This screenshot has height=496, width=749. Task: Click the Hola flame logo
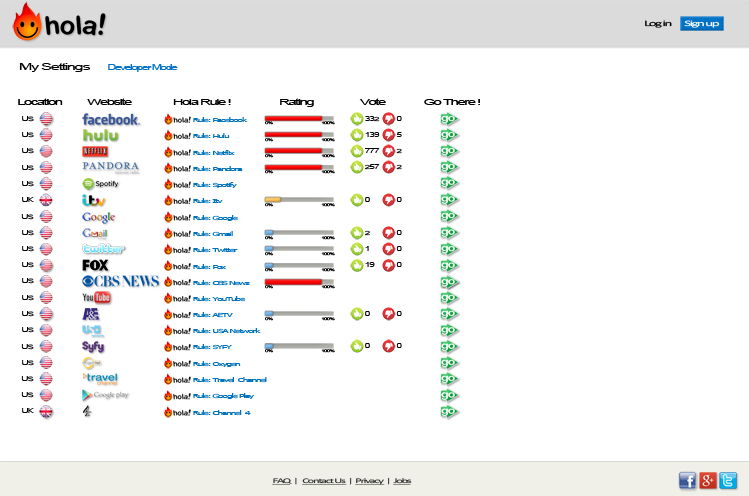click(x=59, y=22)
